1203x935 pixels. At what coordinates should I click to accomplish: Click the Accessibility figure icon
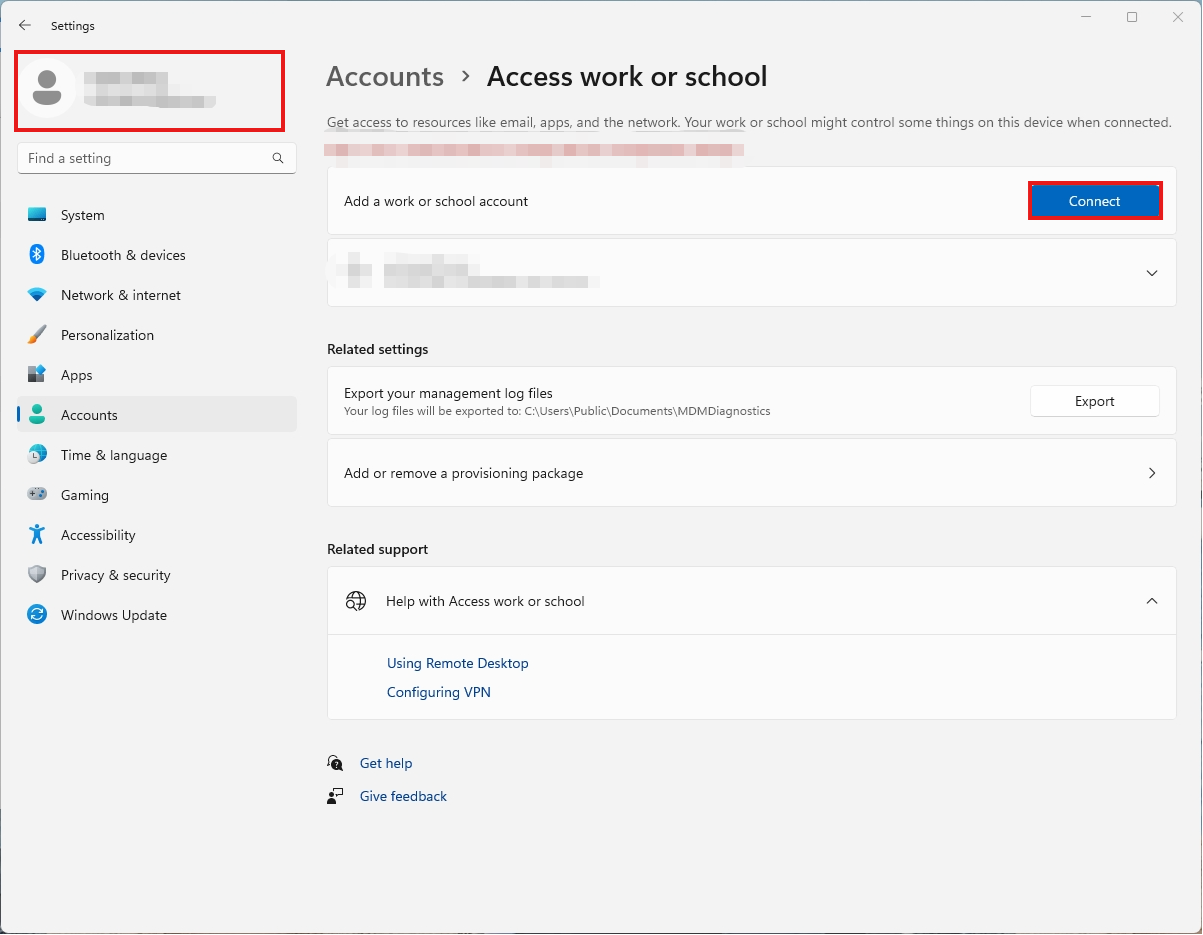click(37, 535)
